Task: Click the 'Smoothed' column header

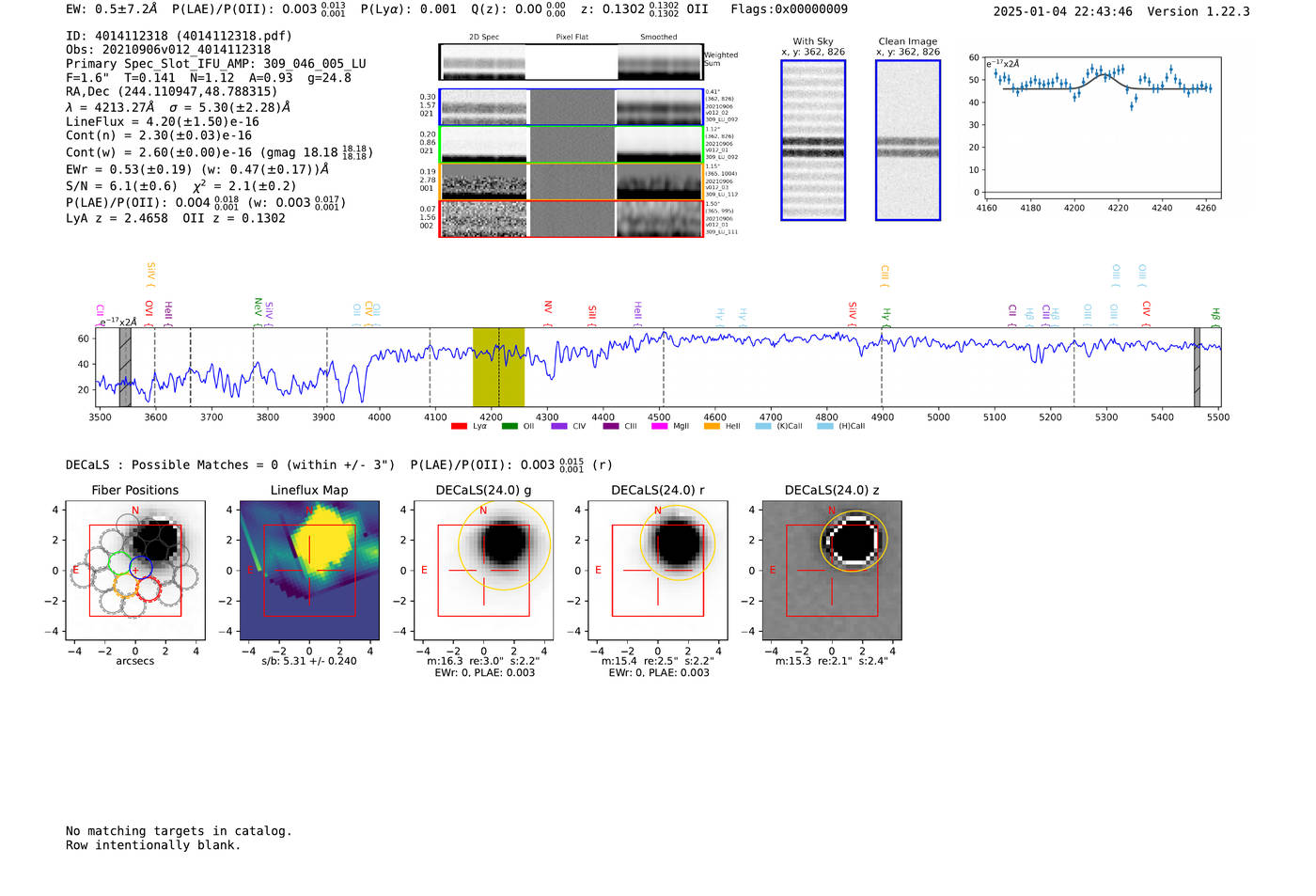Action: (x=659, y=38)
